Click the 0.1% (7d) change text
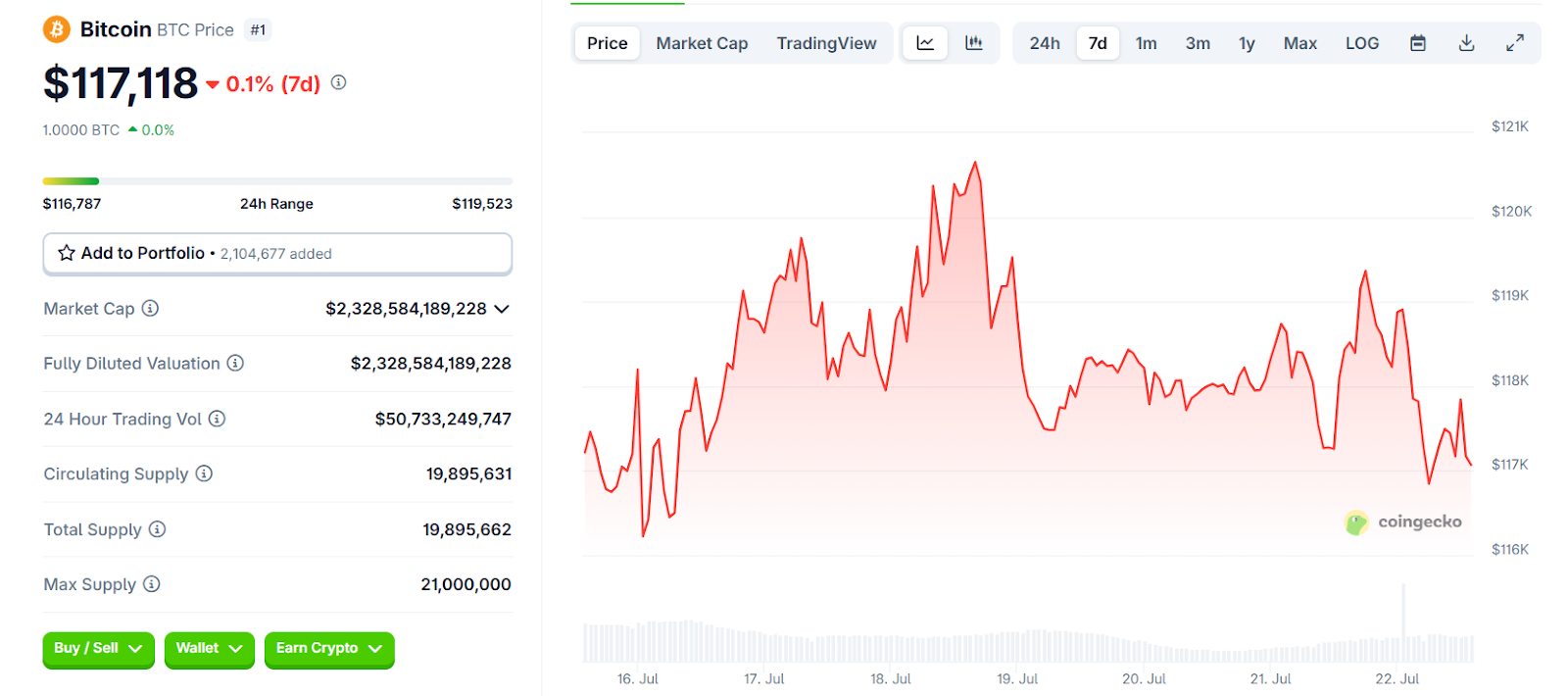The width and height of the screenshot is (1568, 696). pos(273,84)
